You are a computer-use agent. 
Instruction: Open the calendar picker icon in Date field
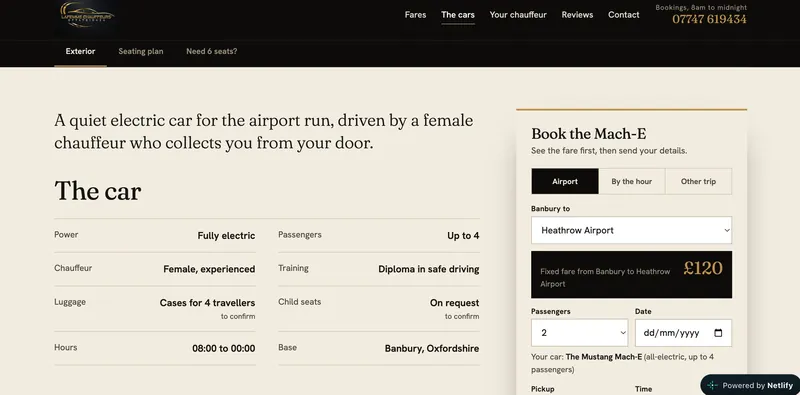coord(718,333)
